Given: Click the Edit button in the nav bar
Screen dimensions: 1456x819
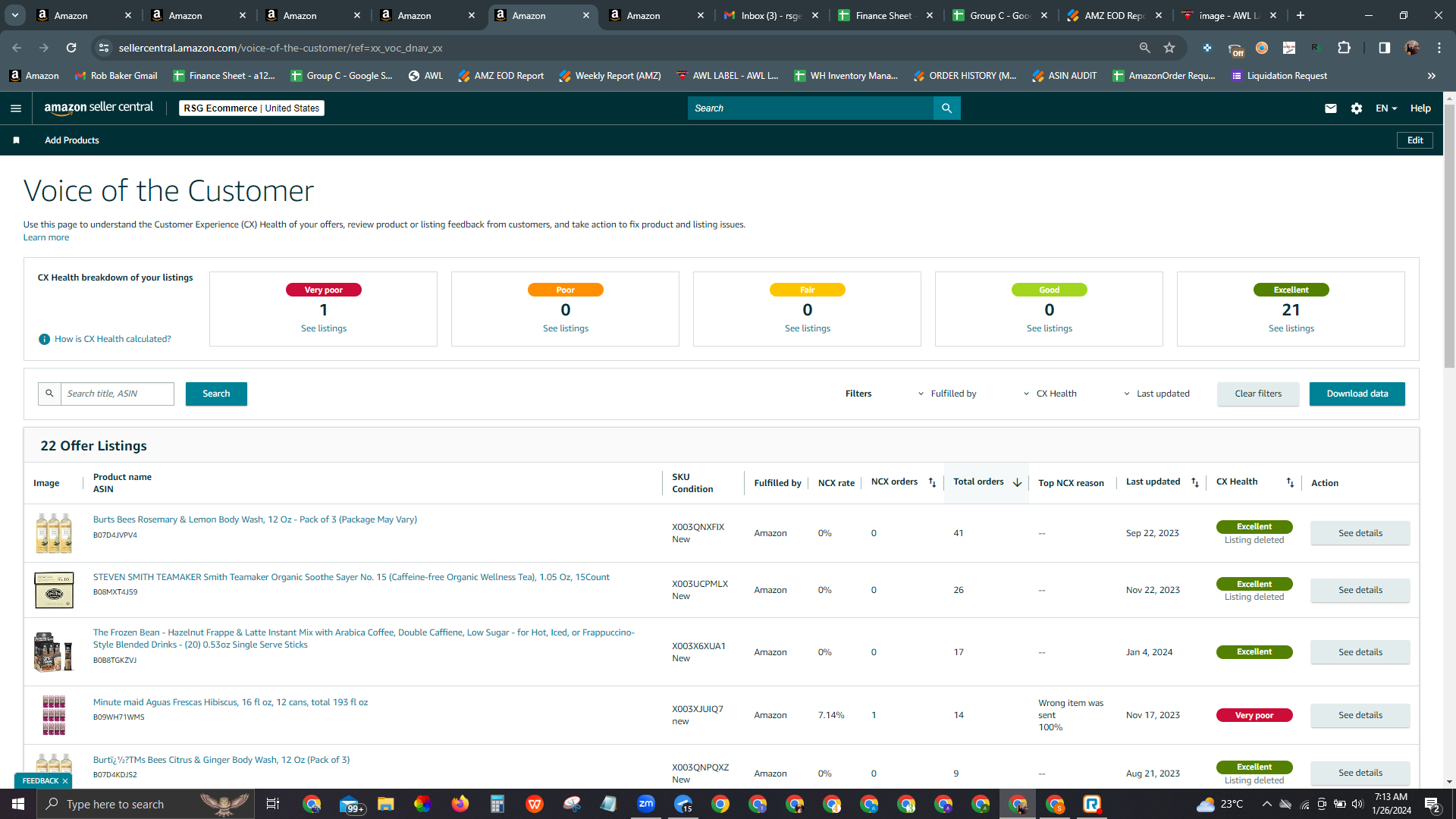Looking at the screenshot, I should [x=1415, y=140].
